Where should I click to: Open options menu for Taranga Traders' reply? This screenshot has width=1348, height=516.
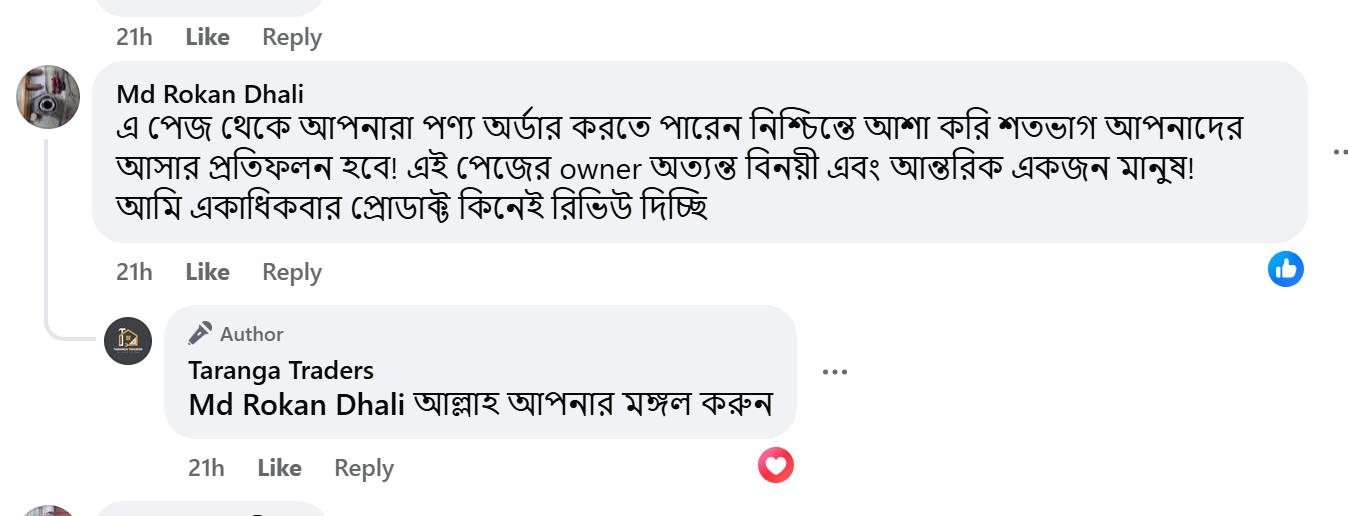(834, 372)
